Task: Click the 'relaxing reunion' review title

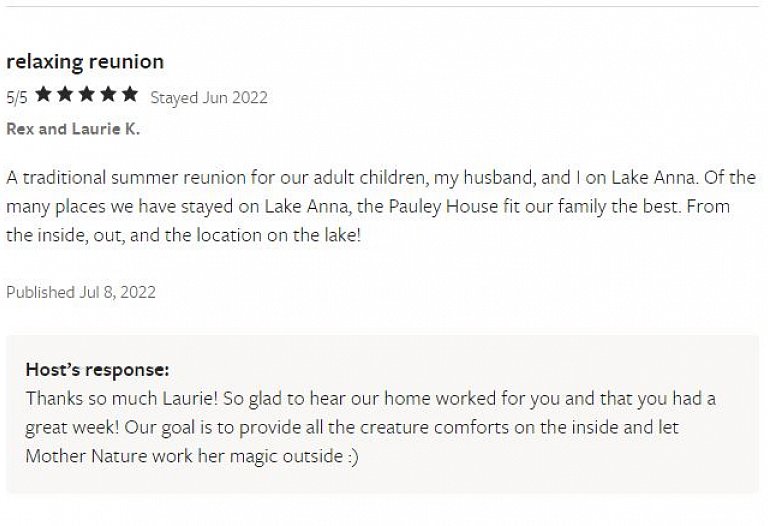Action: [85, 62]
